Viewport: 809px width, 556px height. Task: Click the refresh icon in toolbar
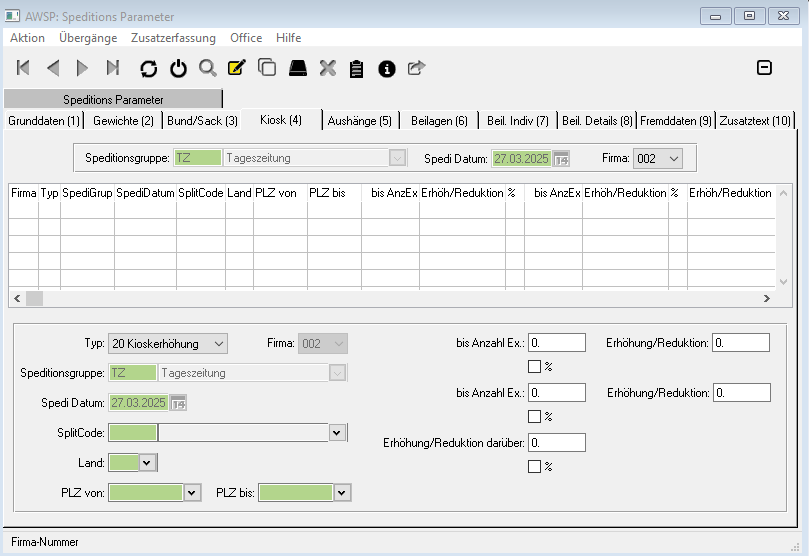(x=148, y=68)
